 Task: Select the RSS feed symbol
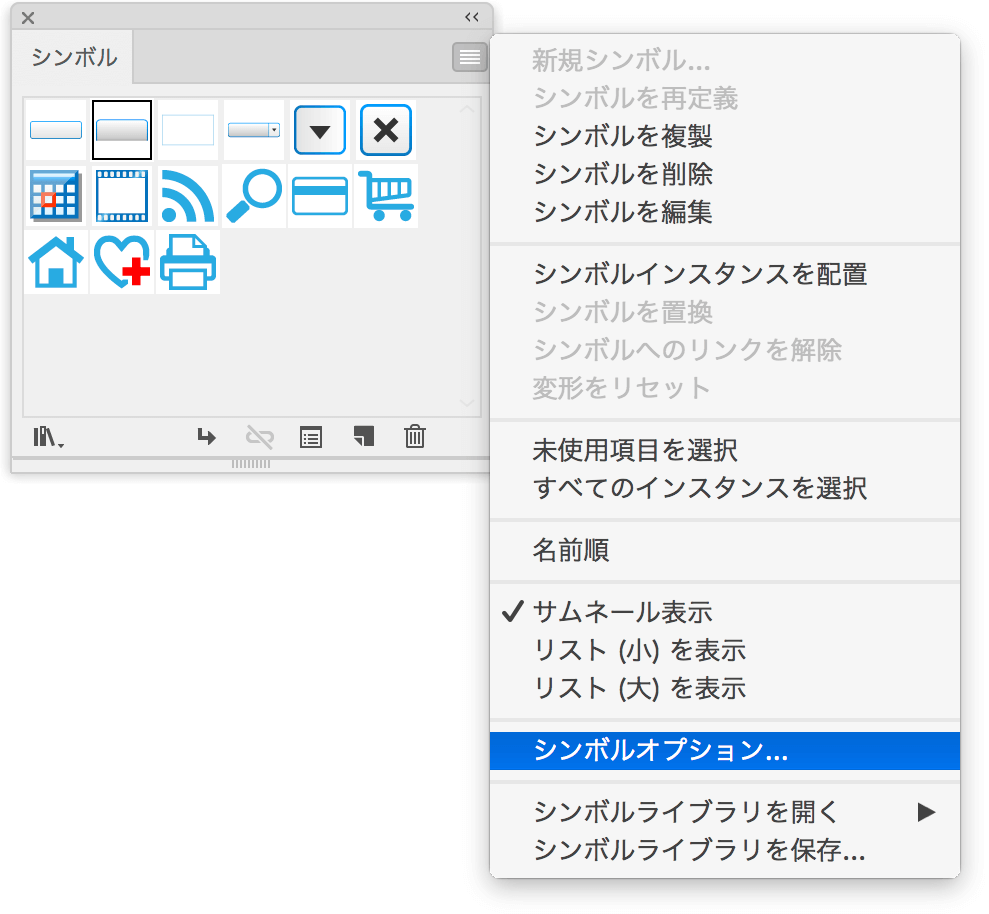tap(188, 196)
